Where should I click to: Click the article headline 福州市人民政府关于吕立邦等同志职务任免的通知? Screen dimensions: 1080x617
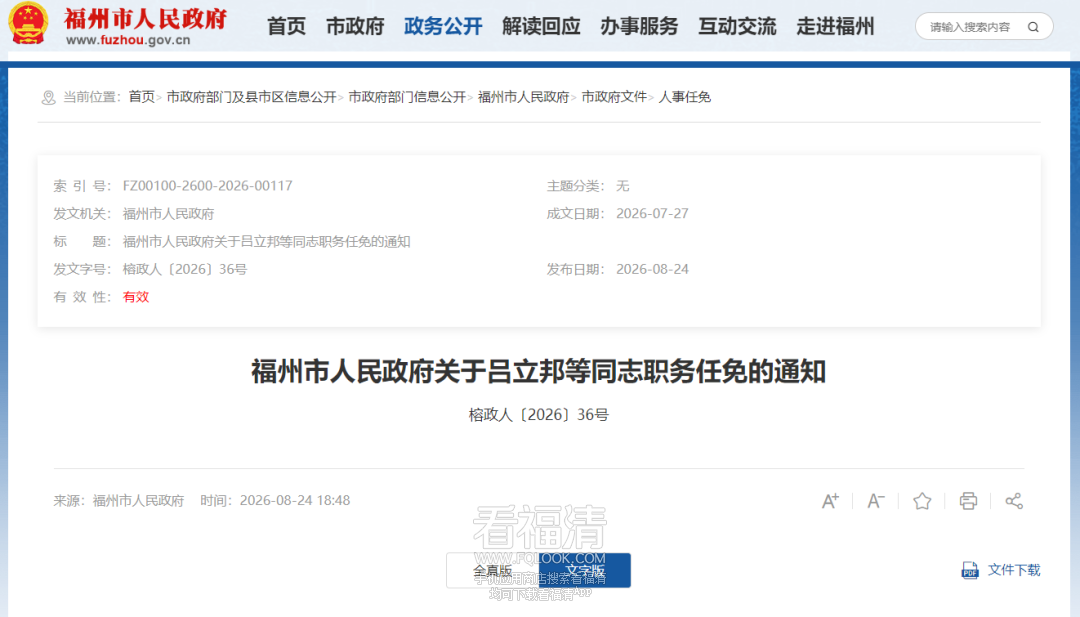coord(539,372)
